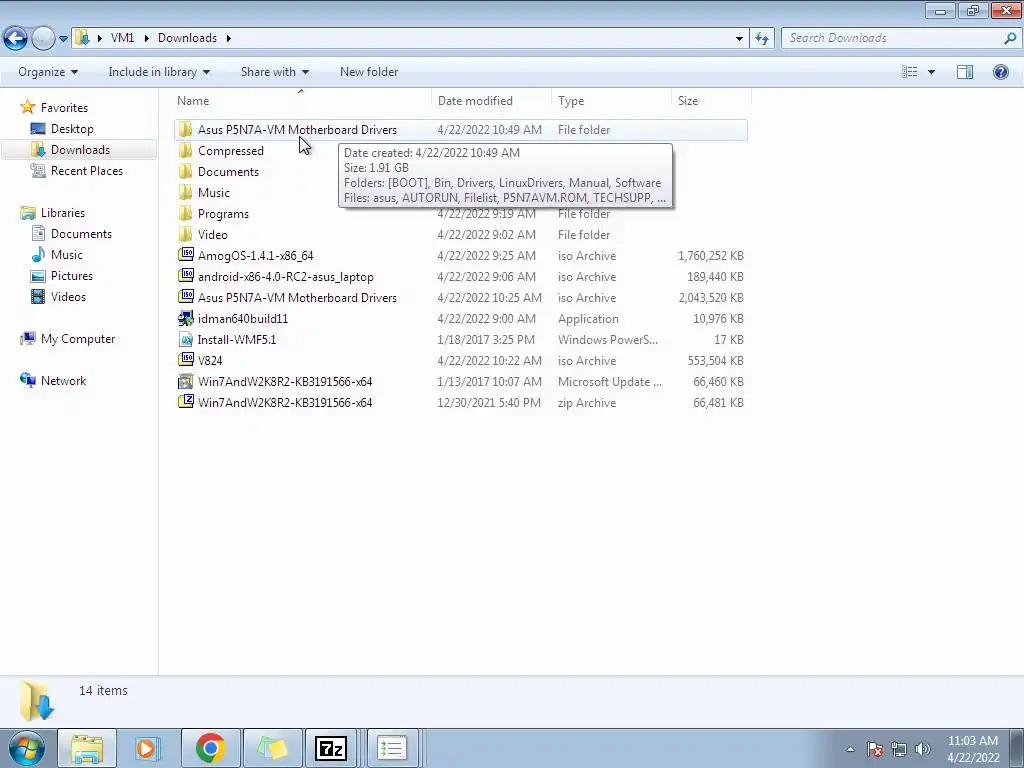1024x768 pixels.
Task: Select the Video folder icon
Action: [x=185, y=234]
